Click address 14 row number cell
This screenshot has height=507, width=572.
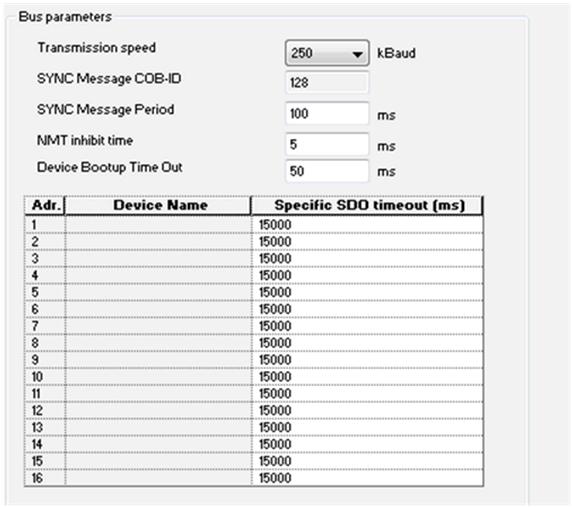[x=45, y=444]
